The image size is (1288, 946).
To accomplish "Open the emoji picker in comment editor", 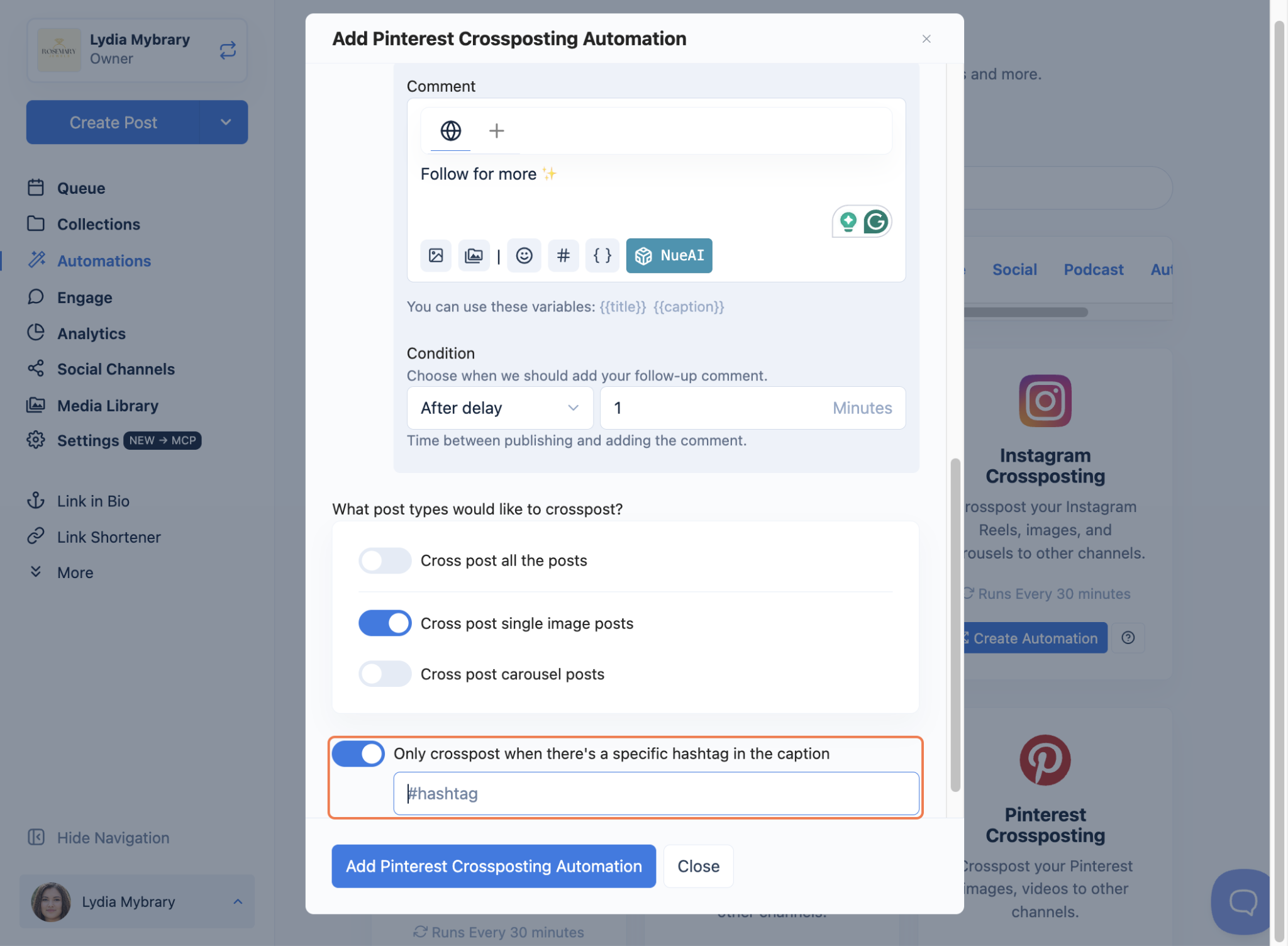I will point(524,255).
